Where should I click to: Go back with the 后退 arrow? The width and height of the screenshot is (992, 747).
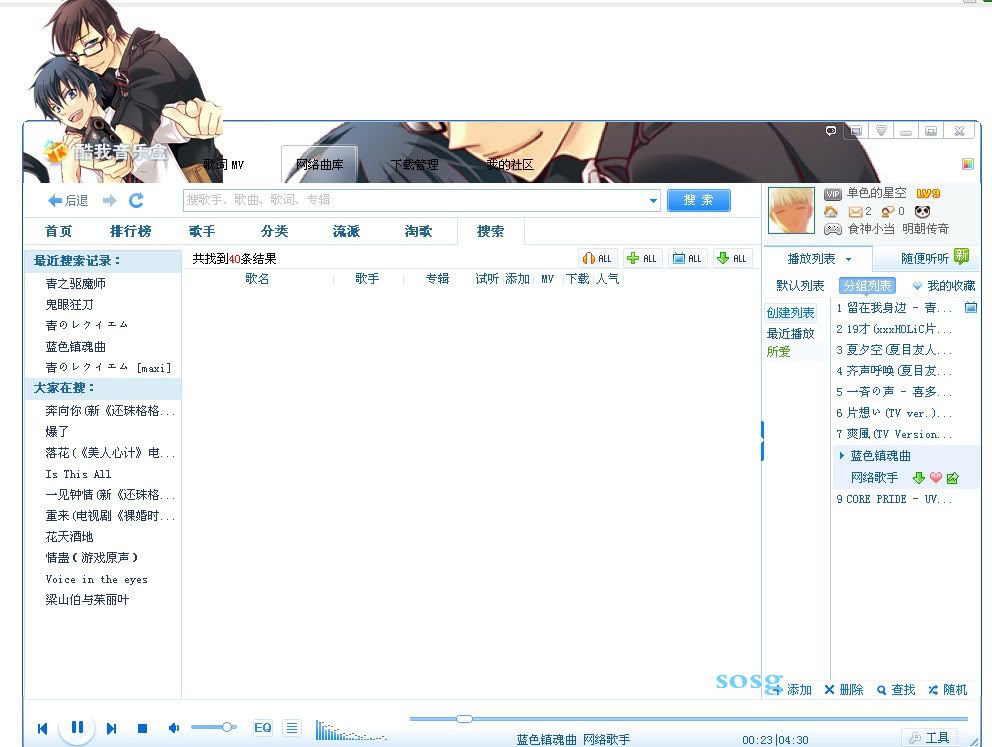pos(68,201)
